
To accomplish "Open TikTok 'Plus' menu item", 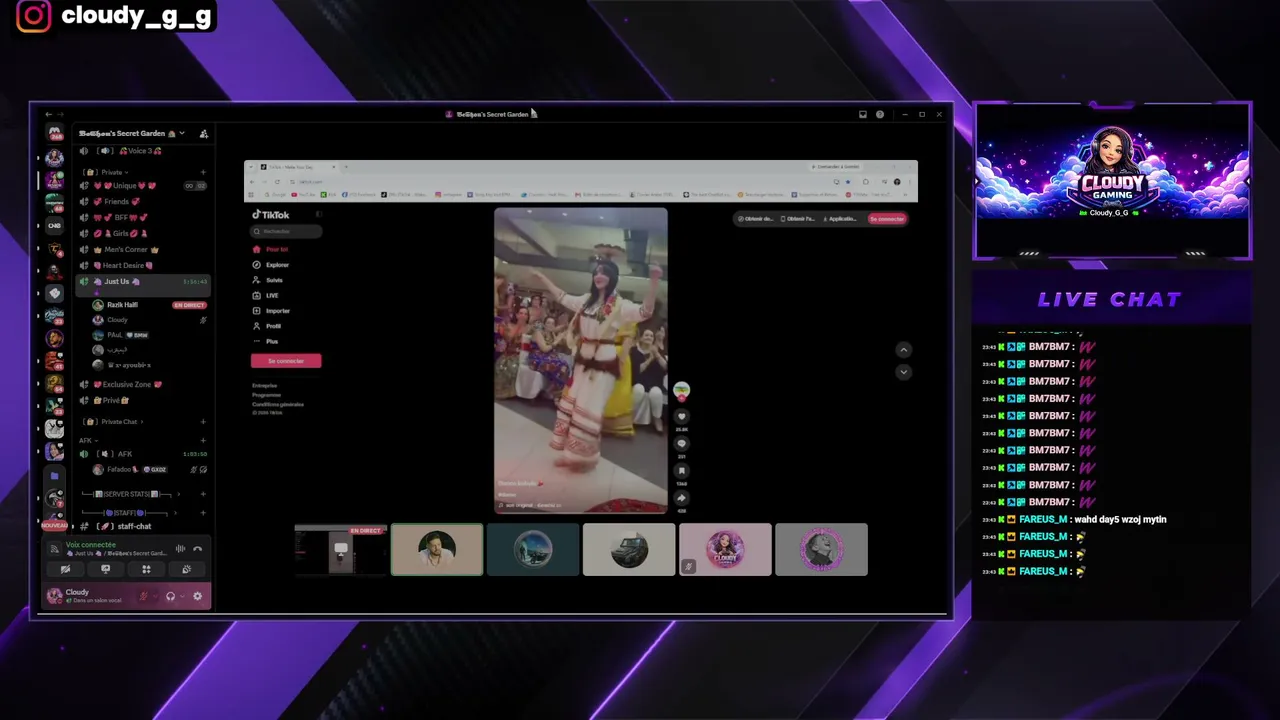I will click(267, 342).
